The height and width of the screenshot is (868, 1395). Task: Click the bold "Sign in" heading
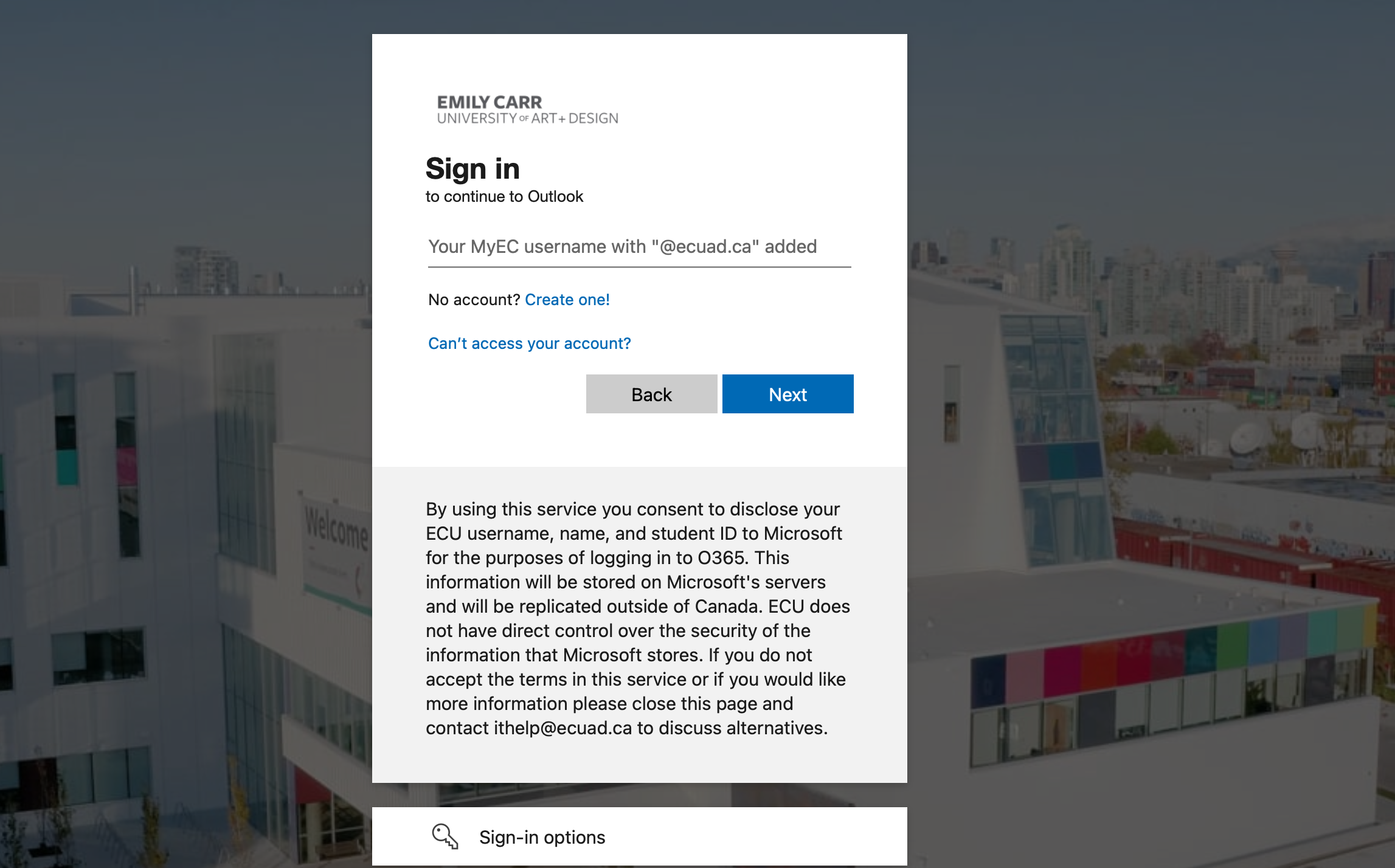coord(472,168)
